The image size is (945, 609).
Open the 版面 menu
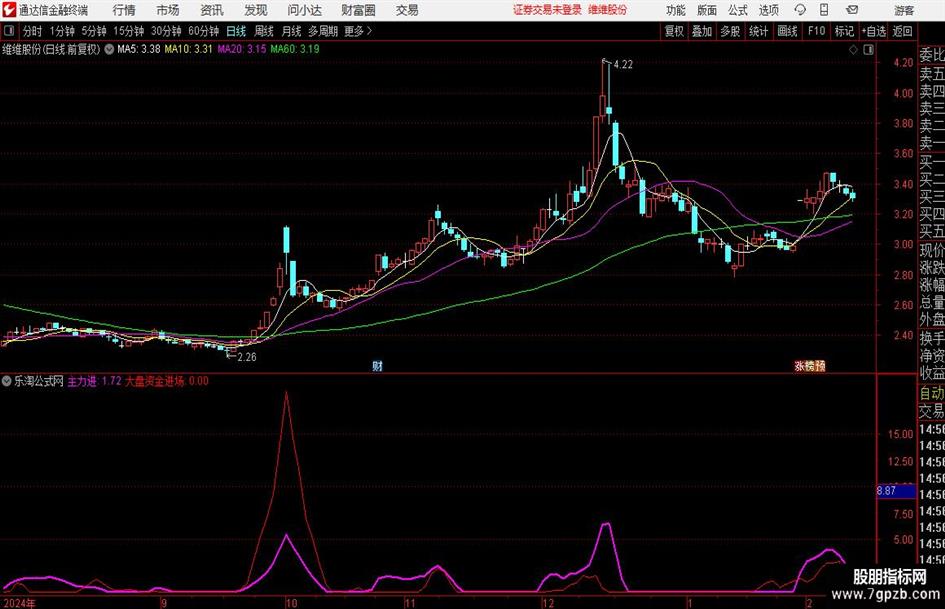click(x=706, y=10)
